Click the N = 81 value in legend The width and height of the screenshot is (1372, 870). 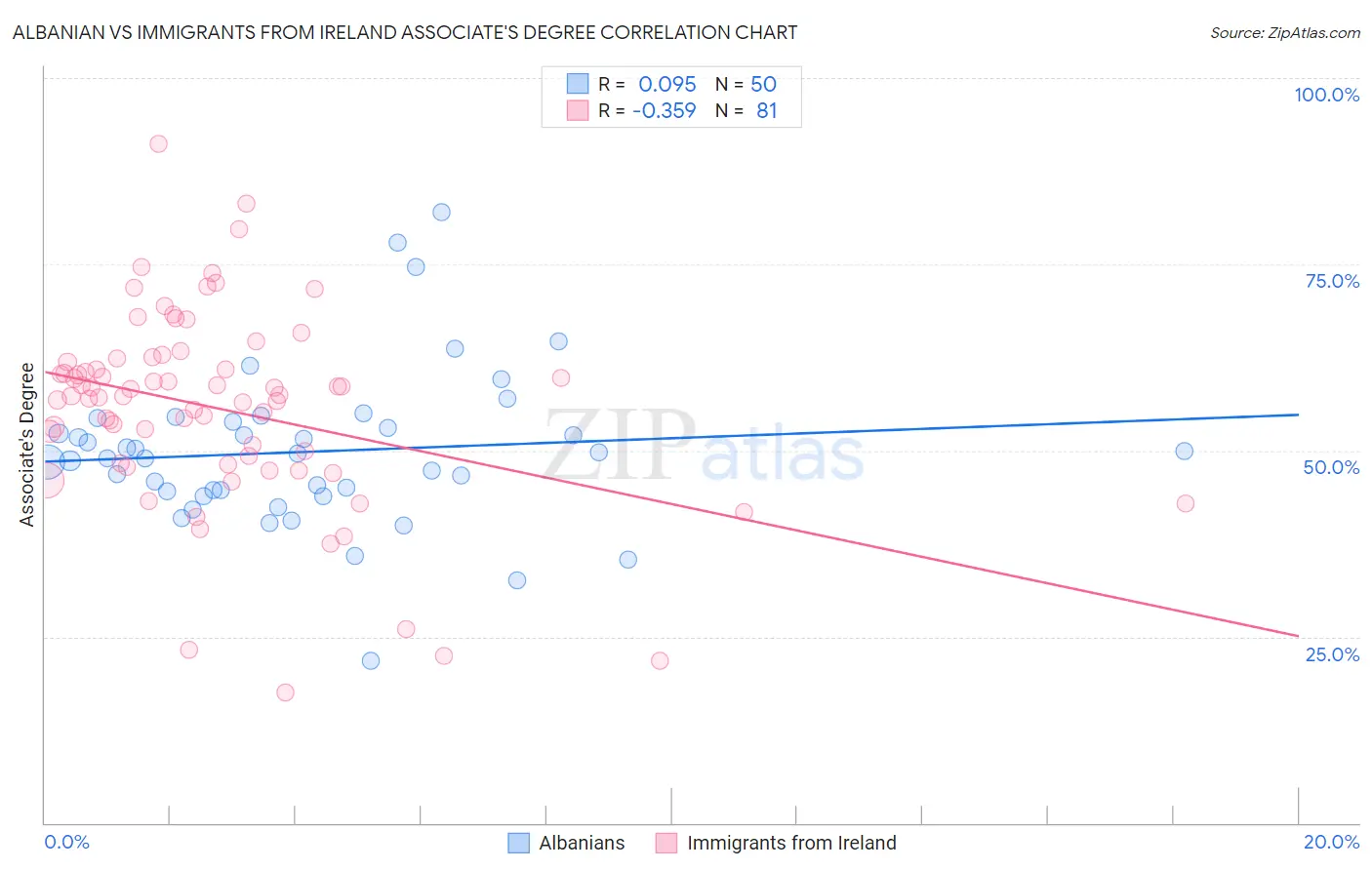746,110
